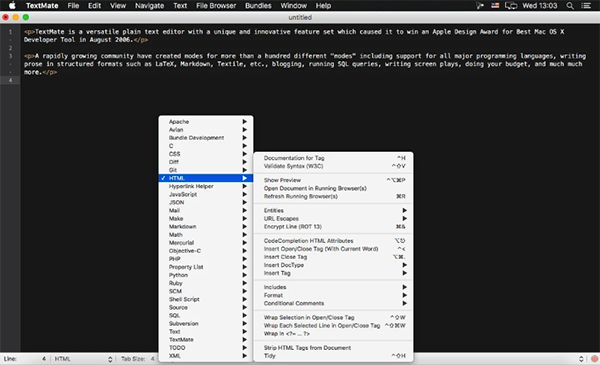The width and height of the screenshot is (600, 365).
Task: Choose Wrap Each Selected Line in Open/Close Tag
Action: pos(333,325)
